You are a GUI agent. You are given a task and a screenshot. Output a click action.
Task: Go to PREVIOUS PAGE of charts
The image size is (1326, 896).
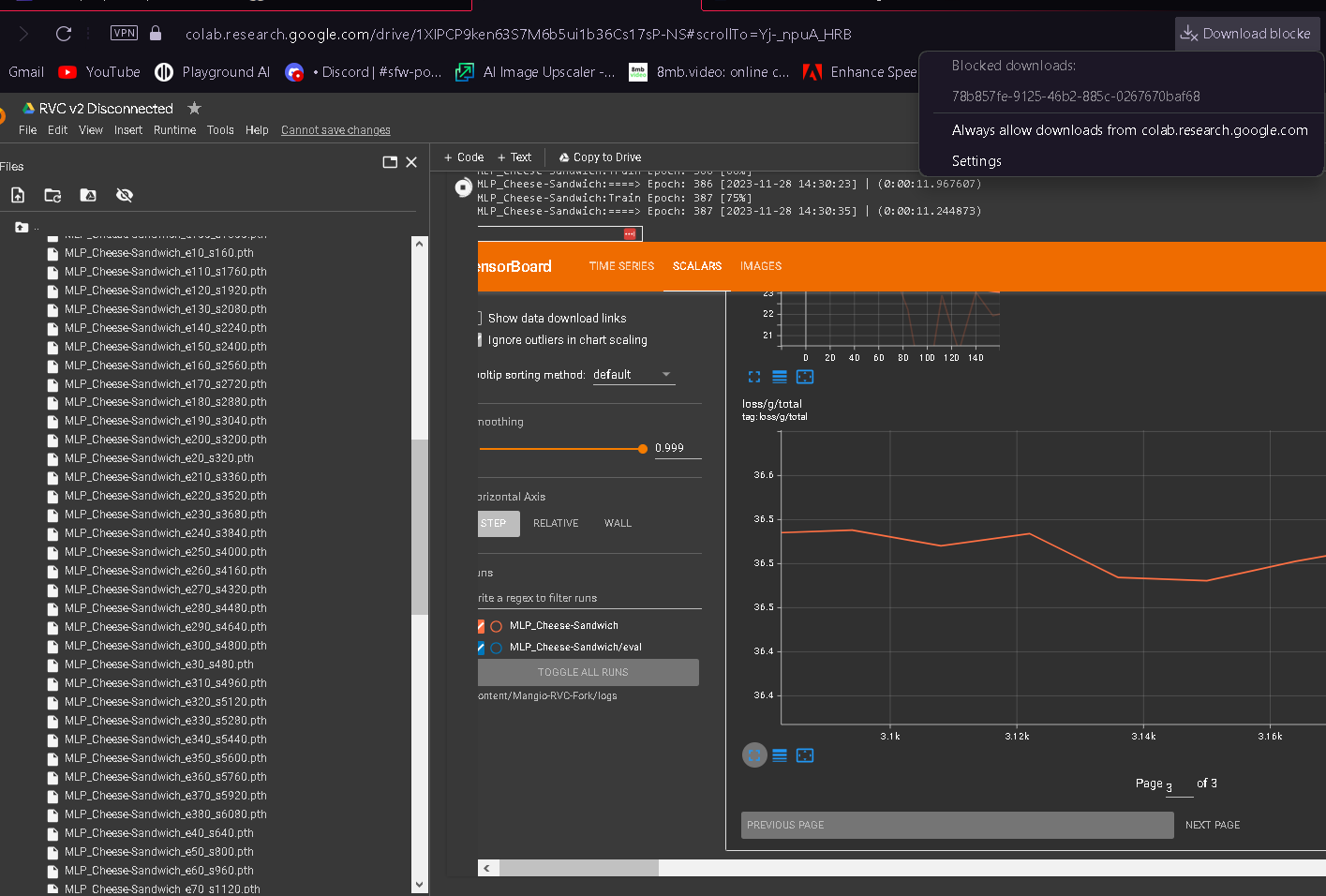tap(957, 825)
